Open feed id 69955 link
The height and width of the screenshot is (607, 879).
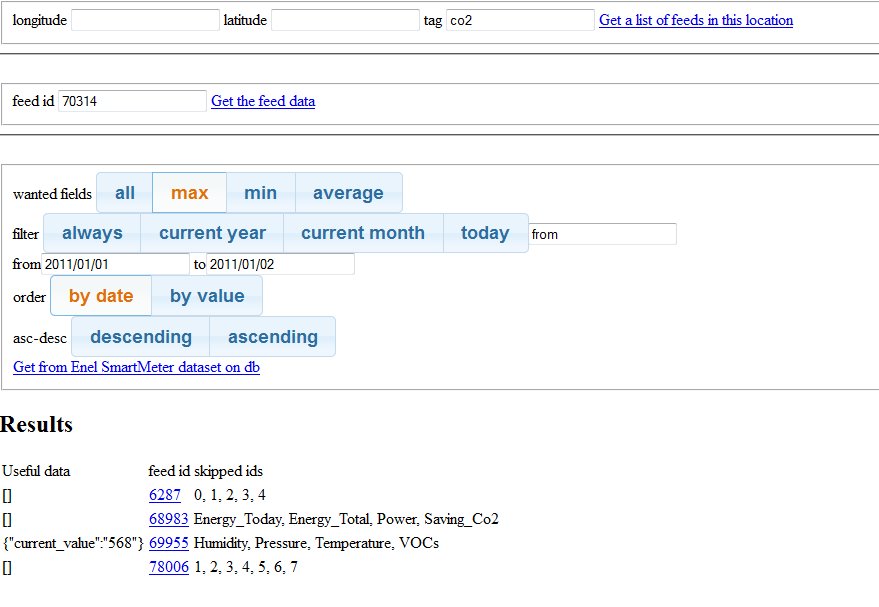click(x=168, y=543)
